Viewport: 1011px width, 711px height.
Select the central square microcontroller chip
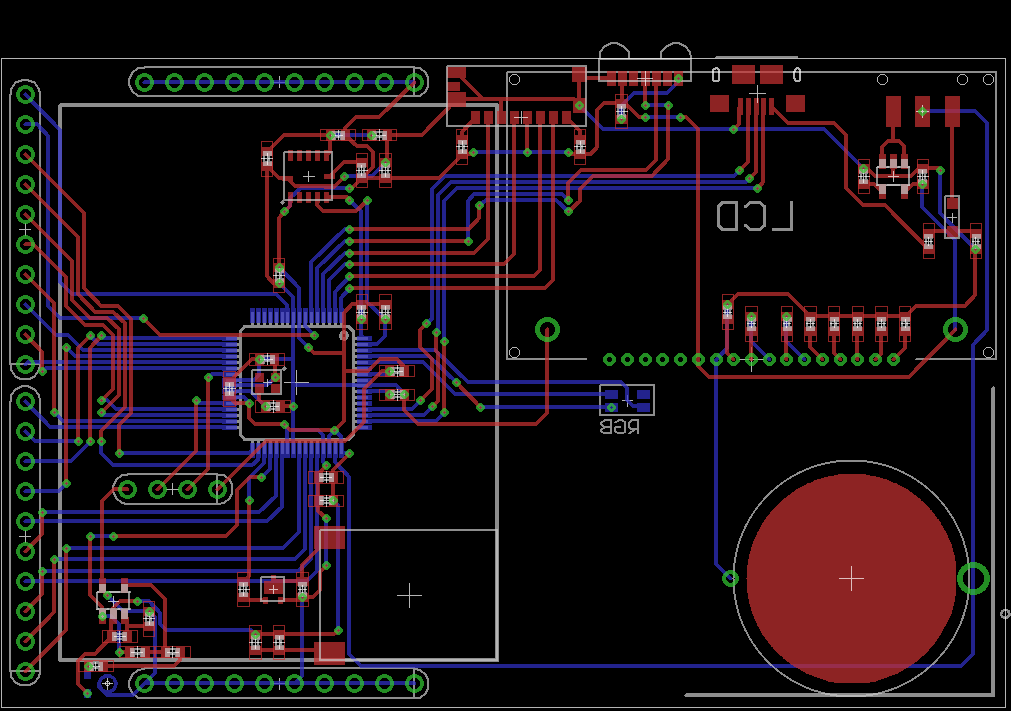297,383
